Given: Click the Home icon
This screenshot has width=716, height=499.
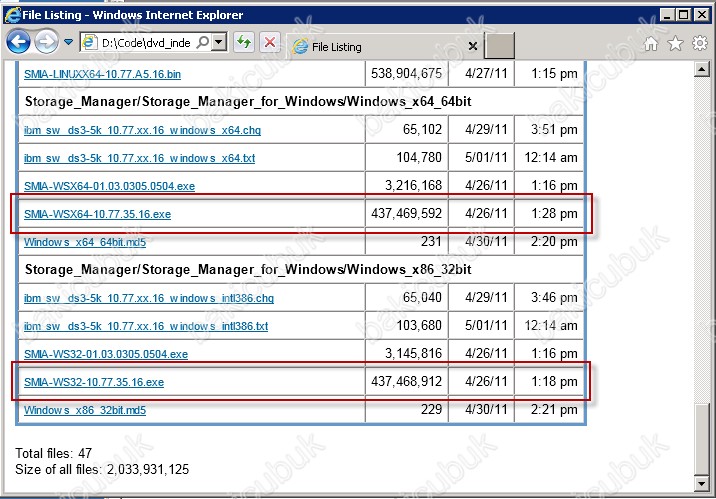Looking at the screenshot, I should 651,43.
